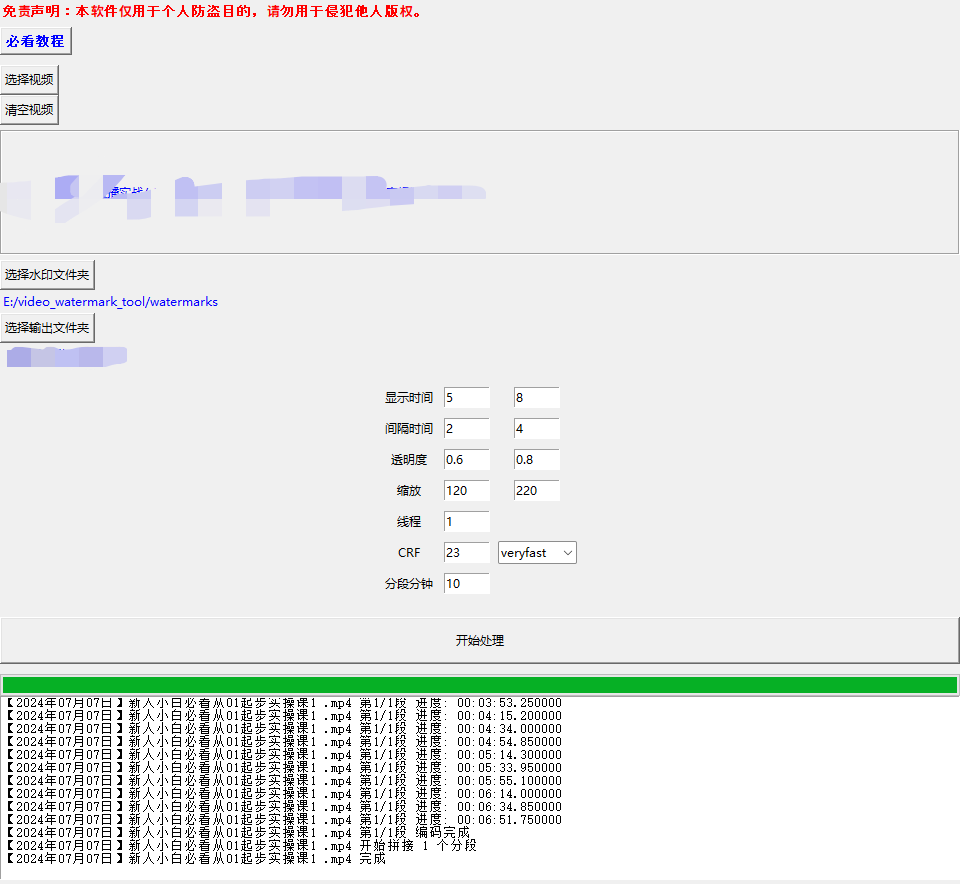Click the 缩放 field containing 120
This screenshot has width=960, height=884.
[466, 491]
